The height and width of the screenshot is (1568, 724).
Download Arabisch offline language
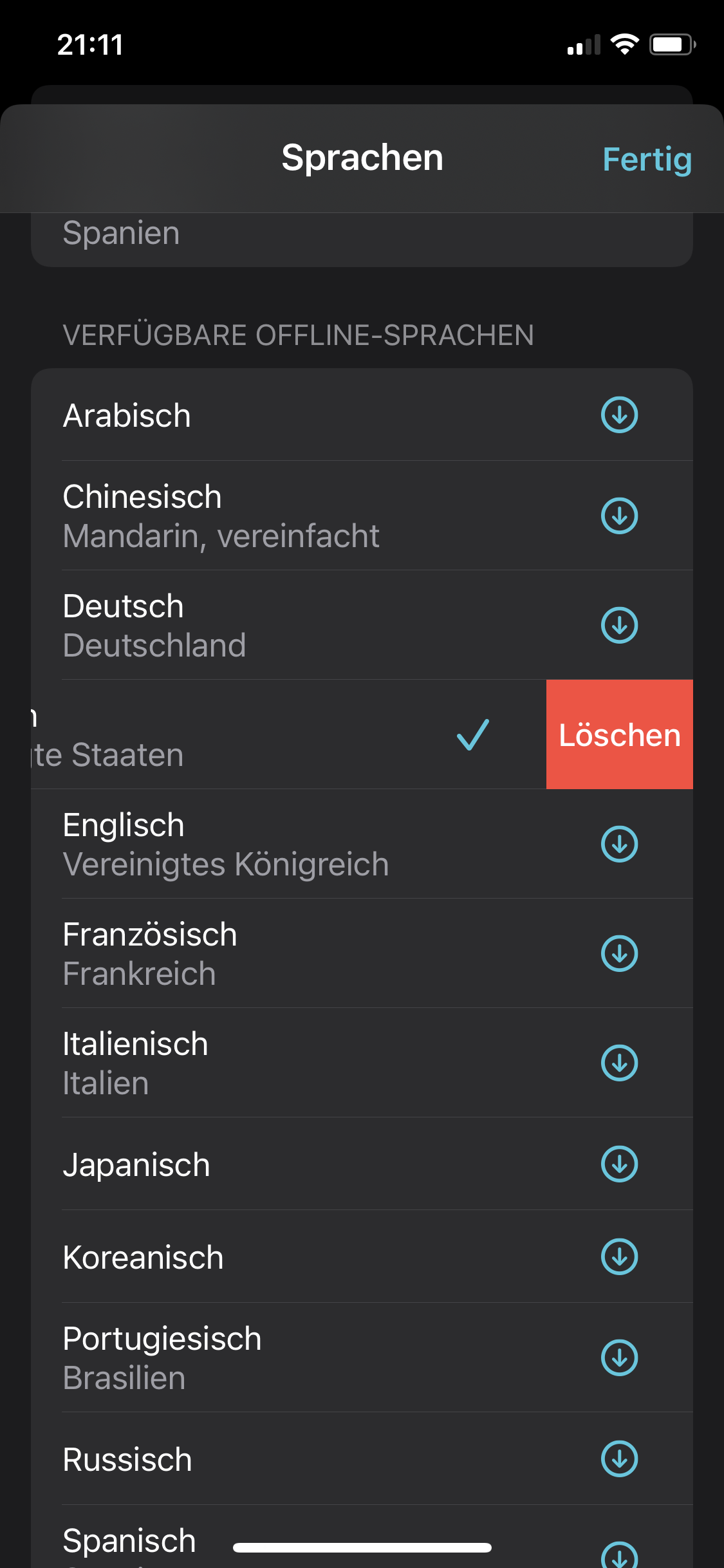pyautogui.click(x=619, y=415)
